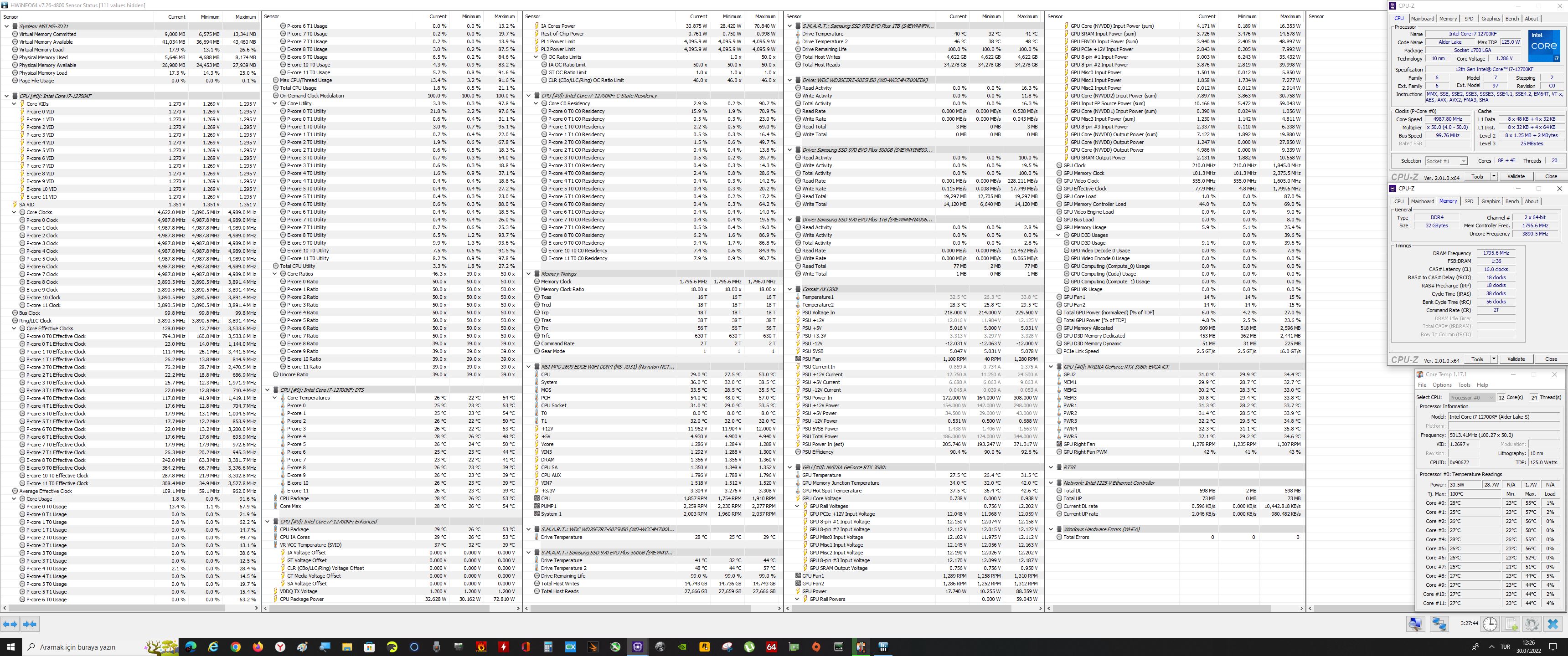Click HWiNFO clock reset icon

[x=1490, y=624]
